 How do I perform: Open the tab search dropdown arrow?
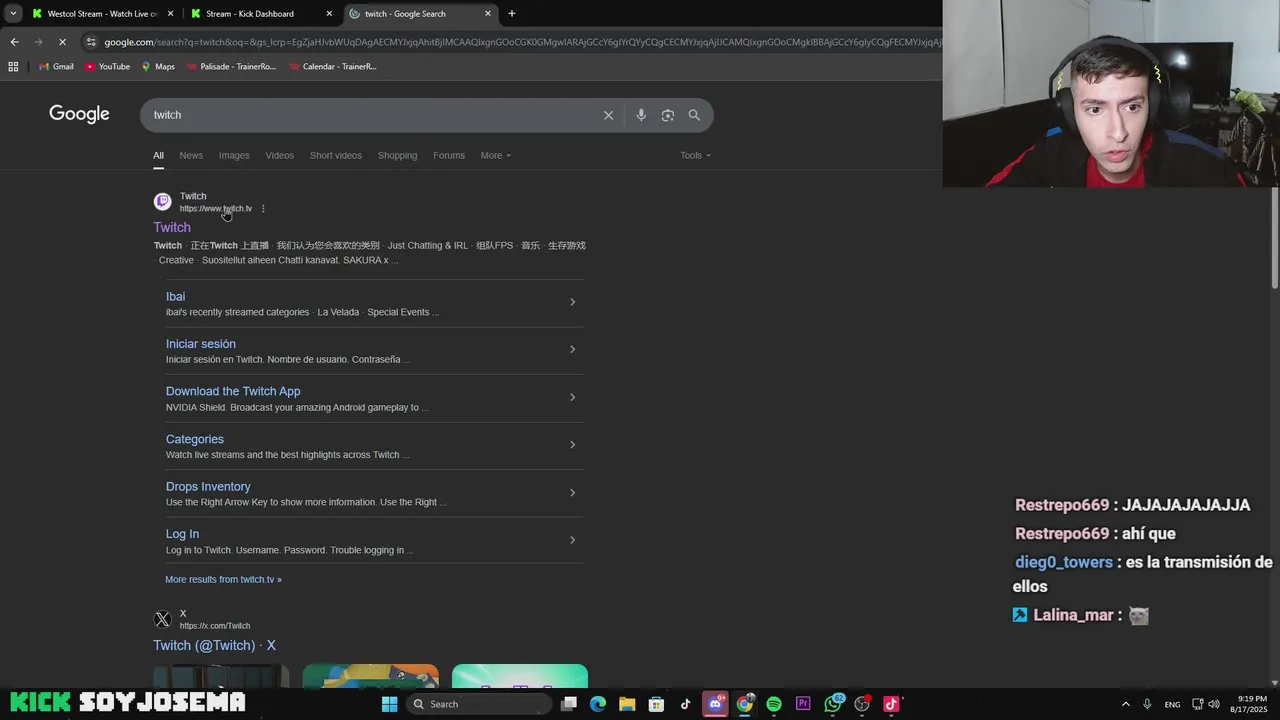point(12,13)
